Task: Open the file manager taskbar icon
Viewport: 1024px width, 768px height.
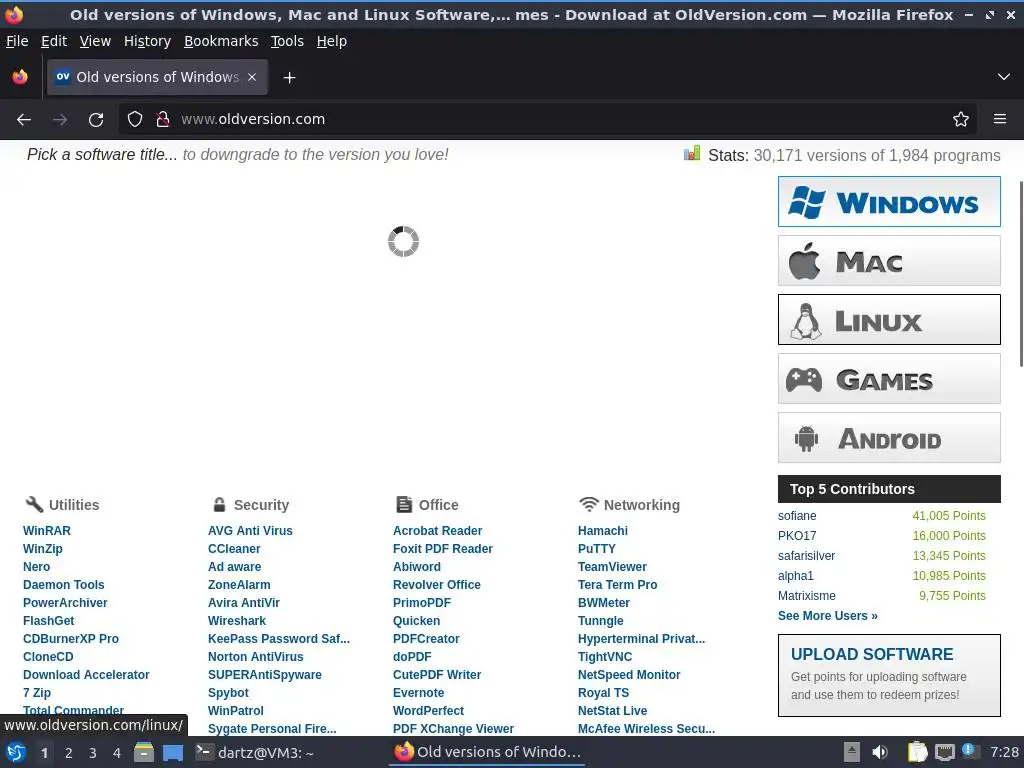Action: 144,752
